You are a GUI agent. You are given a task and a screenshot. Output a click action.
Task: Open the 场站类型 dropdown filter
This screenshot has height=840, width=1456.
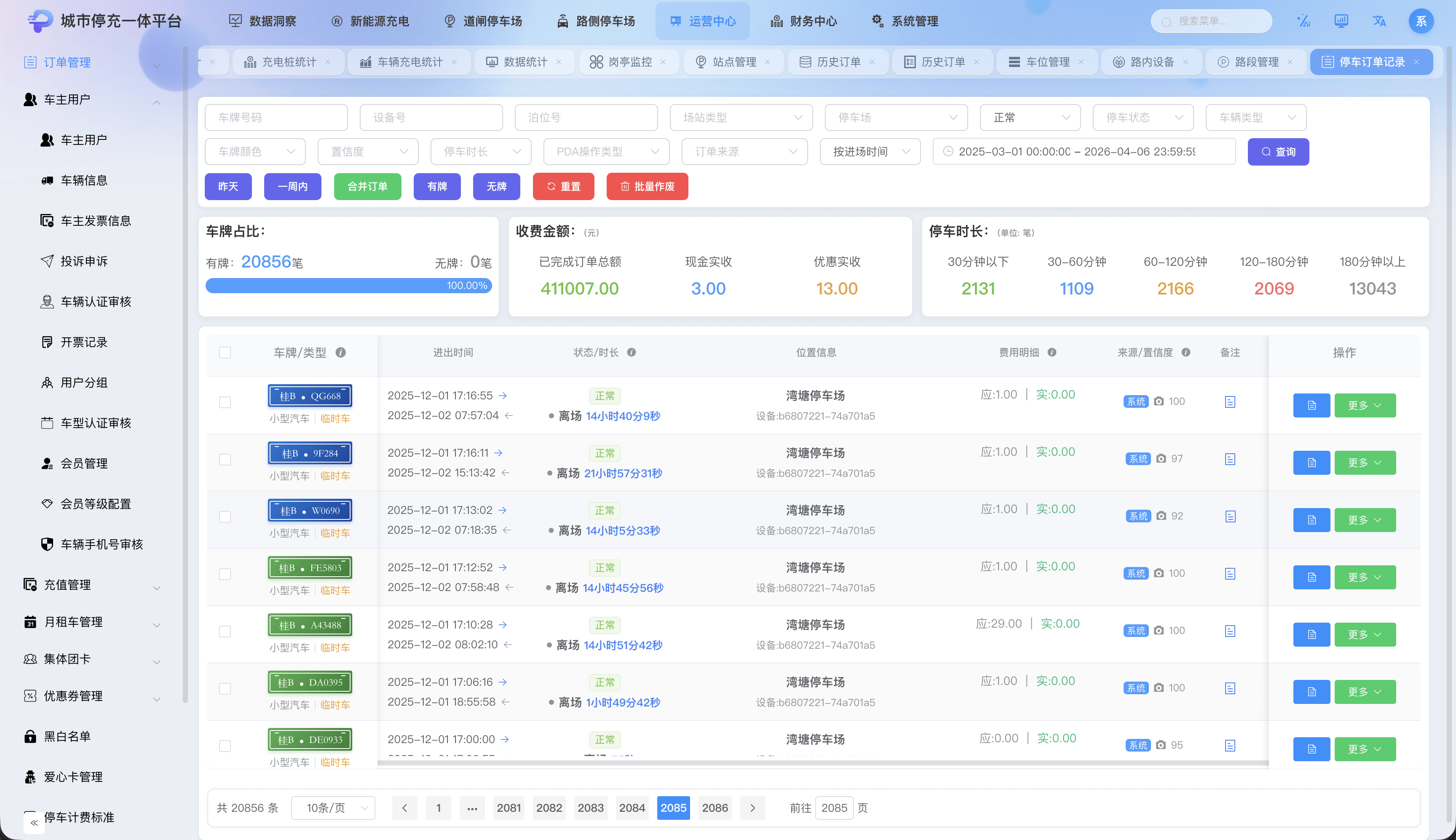tap(741, 118)
